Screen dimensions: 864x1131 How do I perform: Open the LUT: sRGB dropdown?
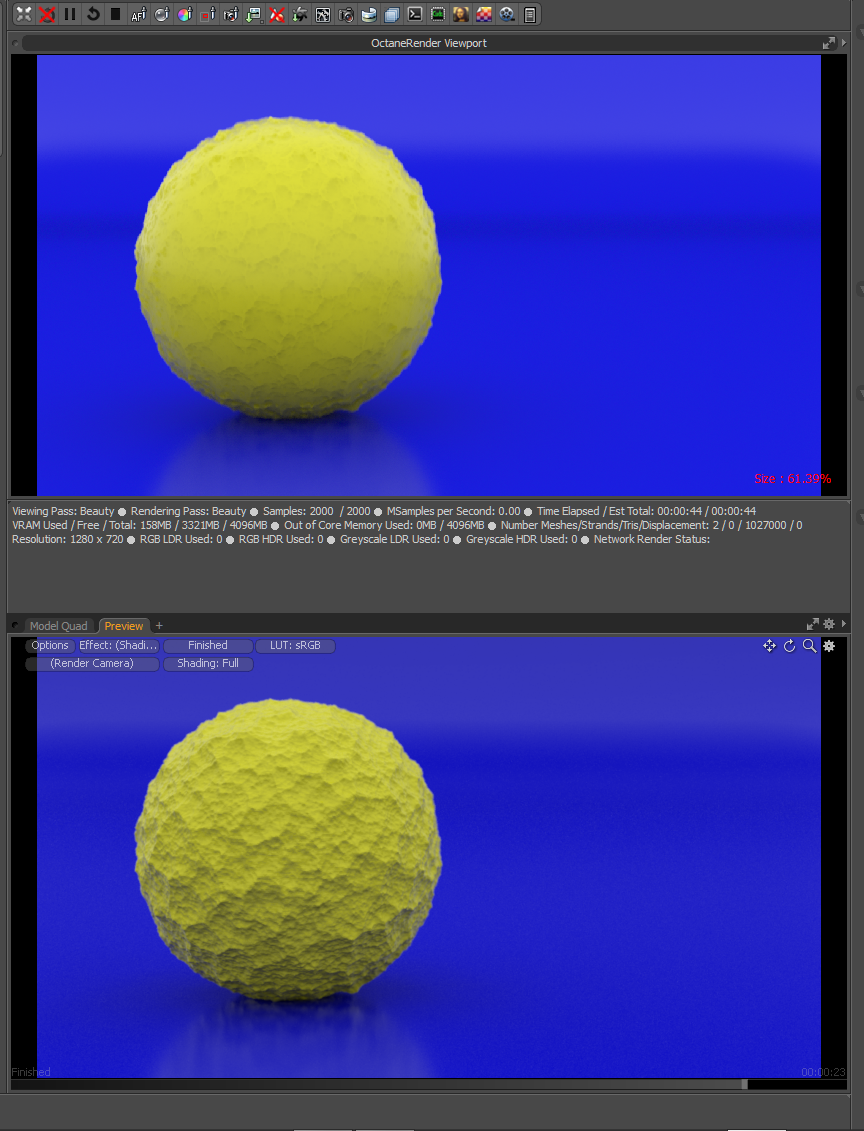click(x=295, y=646)
